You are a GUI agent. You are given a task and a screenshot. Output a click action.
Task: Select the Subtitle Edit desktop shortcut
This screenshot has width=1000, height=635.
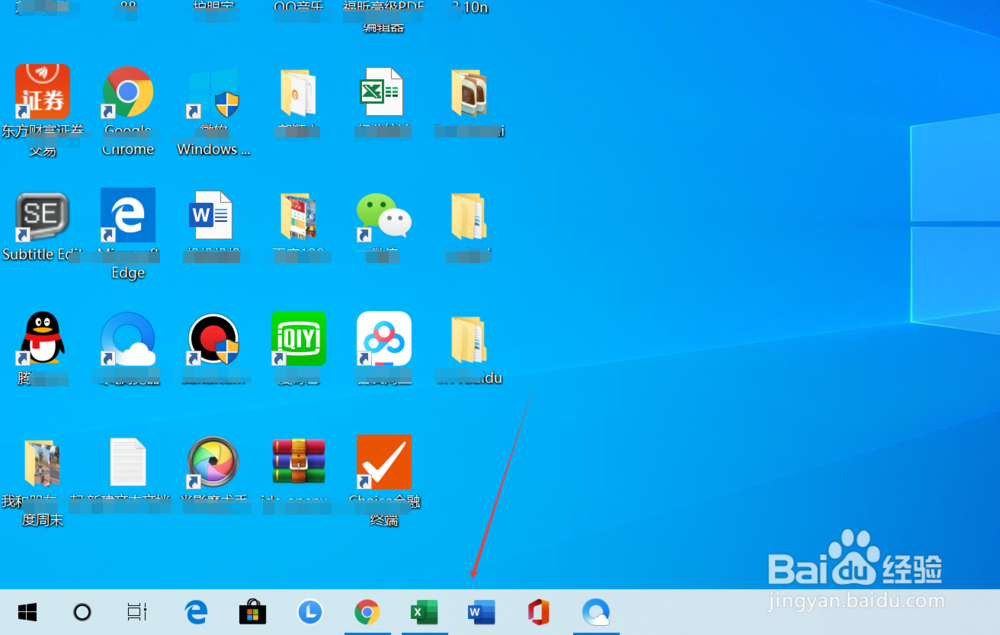(x=42, y=217)
